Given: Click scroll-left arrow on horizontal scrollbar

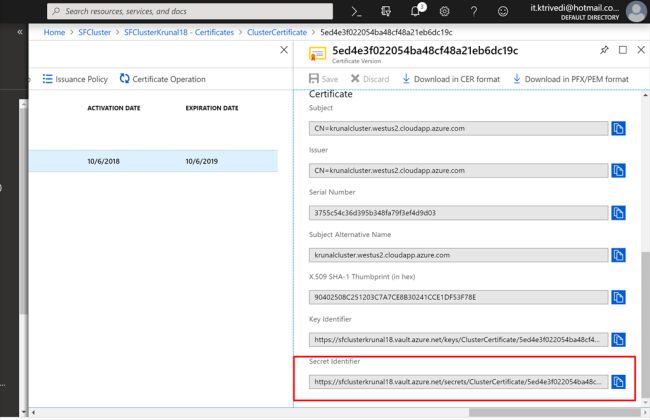Looking at the screenshot, I should [x=33, y=413].
